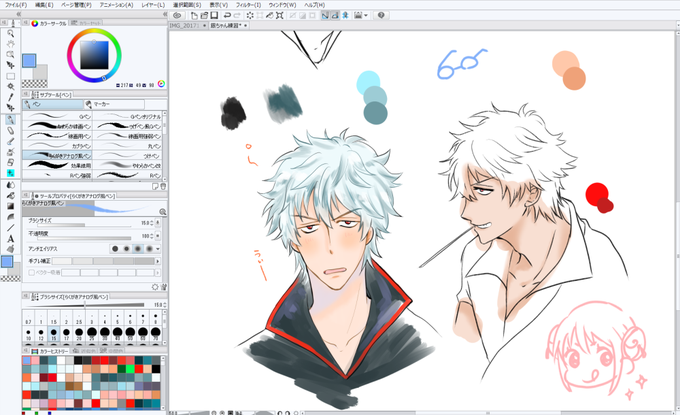Open help with question mark icon
Image resolution: width=680 pixels, height=415 pixels.
[381, 15]
